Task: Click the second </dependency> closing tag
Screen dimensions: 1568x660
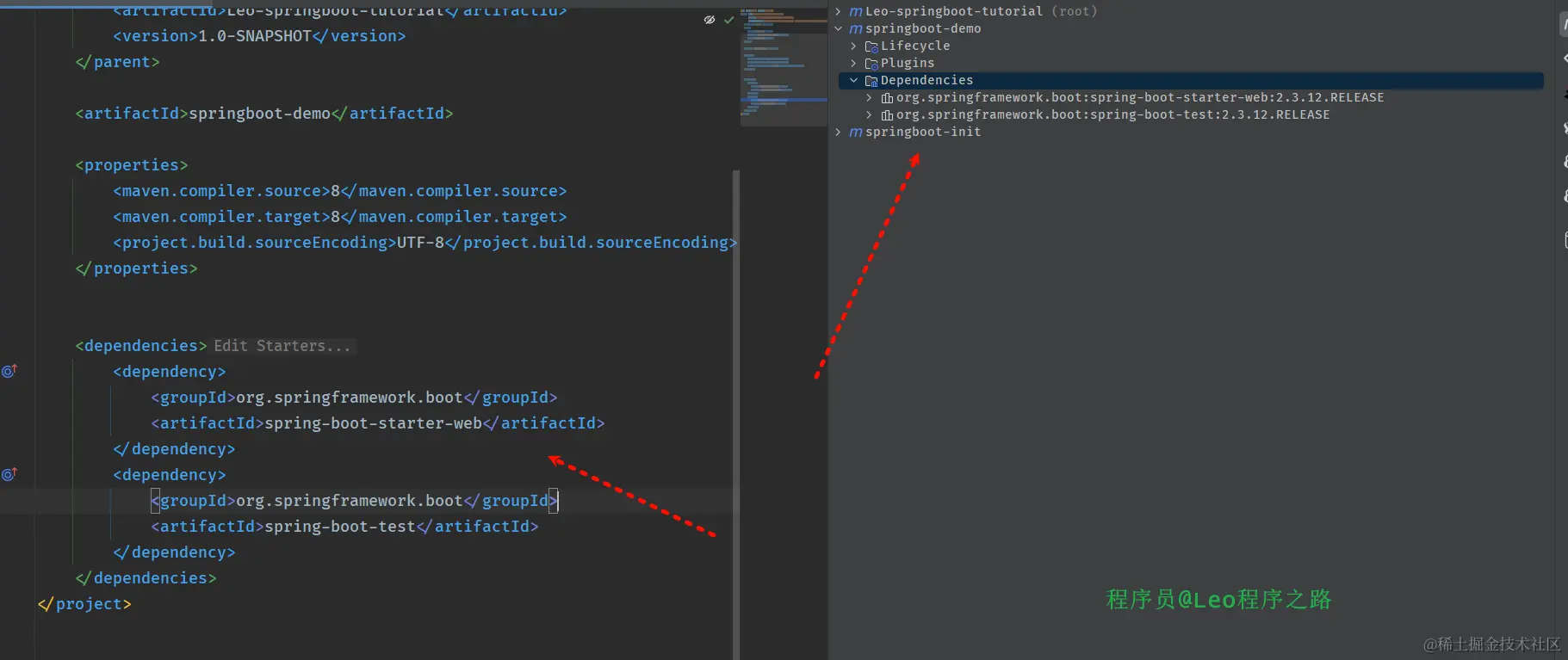Action: pyautogui.click(x=174, y=552)
